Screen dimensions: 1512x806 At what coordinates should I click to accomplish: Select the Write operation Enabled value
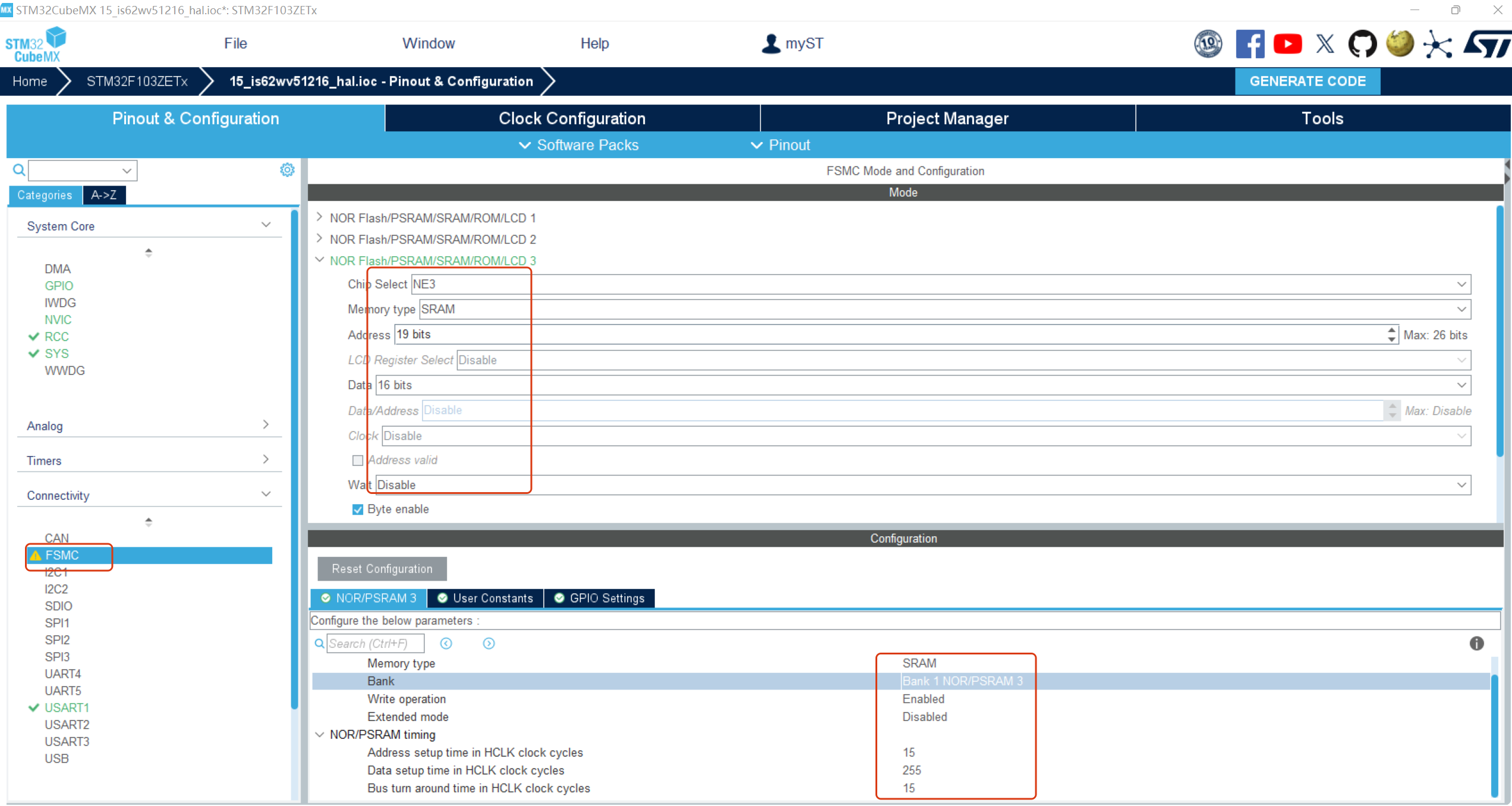click(923, 699)
